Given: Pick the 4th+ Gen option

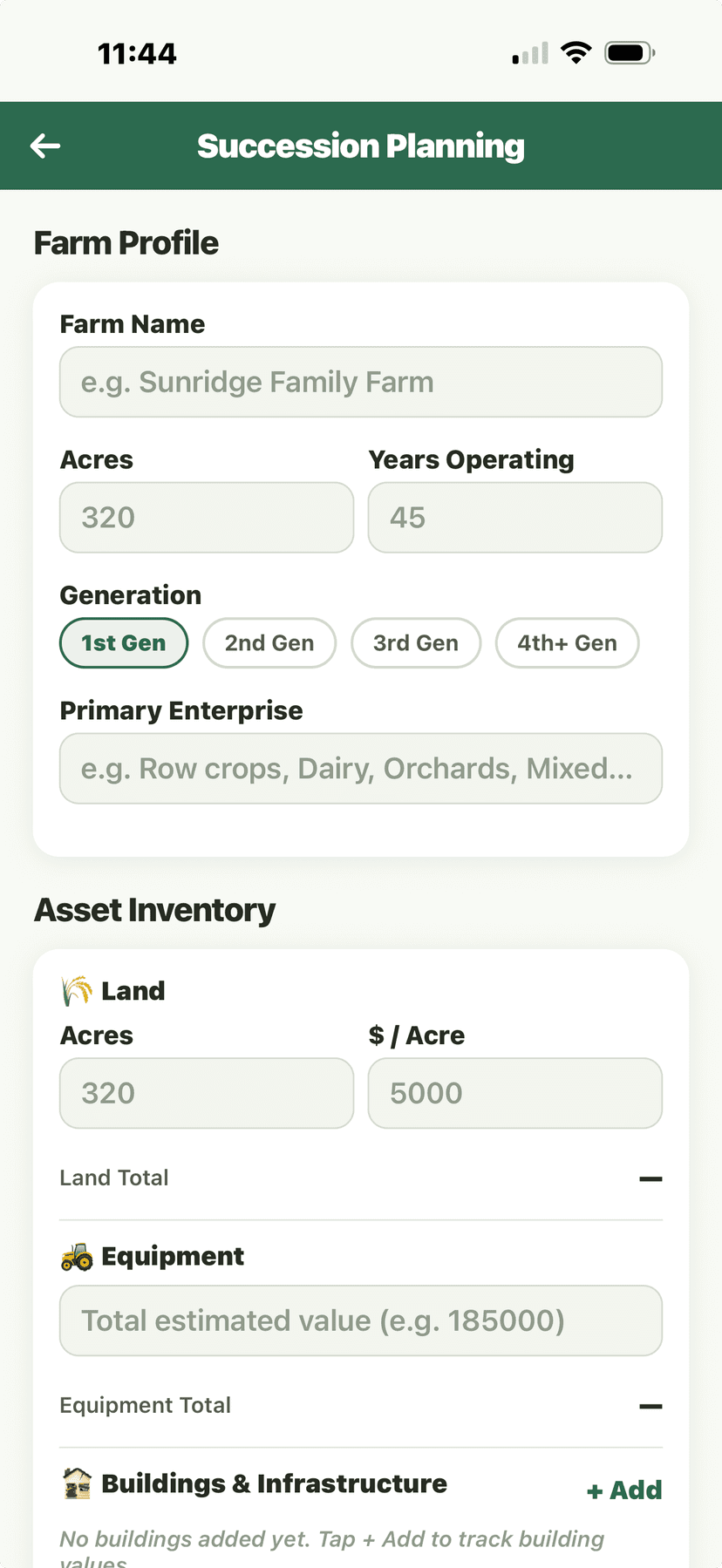Looking at the screenshot, I should click(x=567, y=642).
